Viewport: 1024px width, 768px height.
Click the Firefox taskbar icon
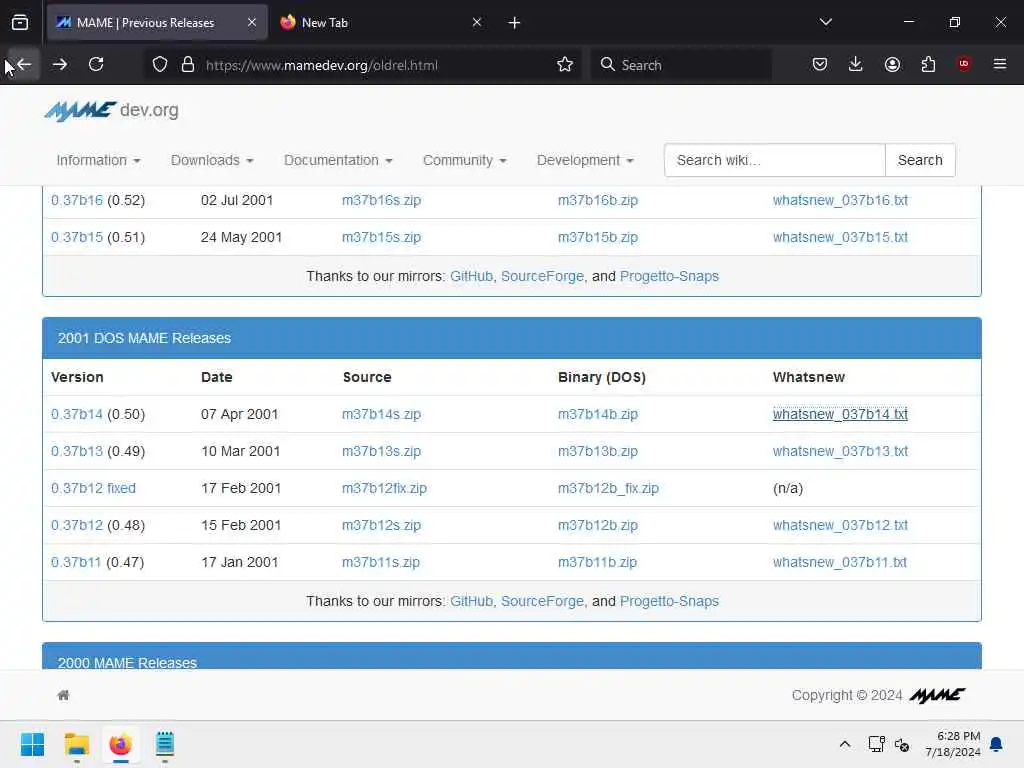point(120,744)
